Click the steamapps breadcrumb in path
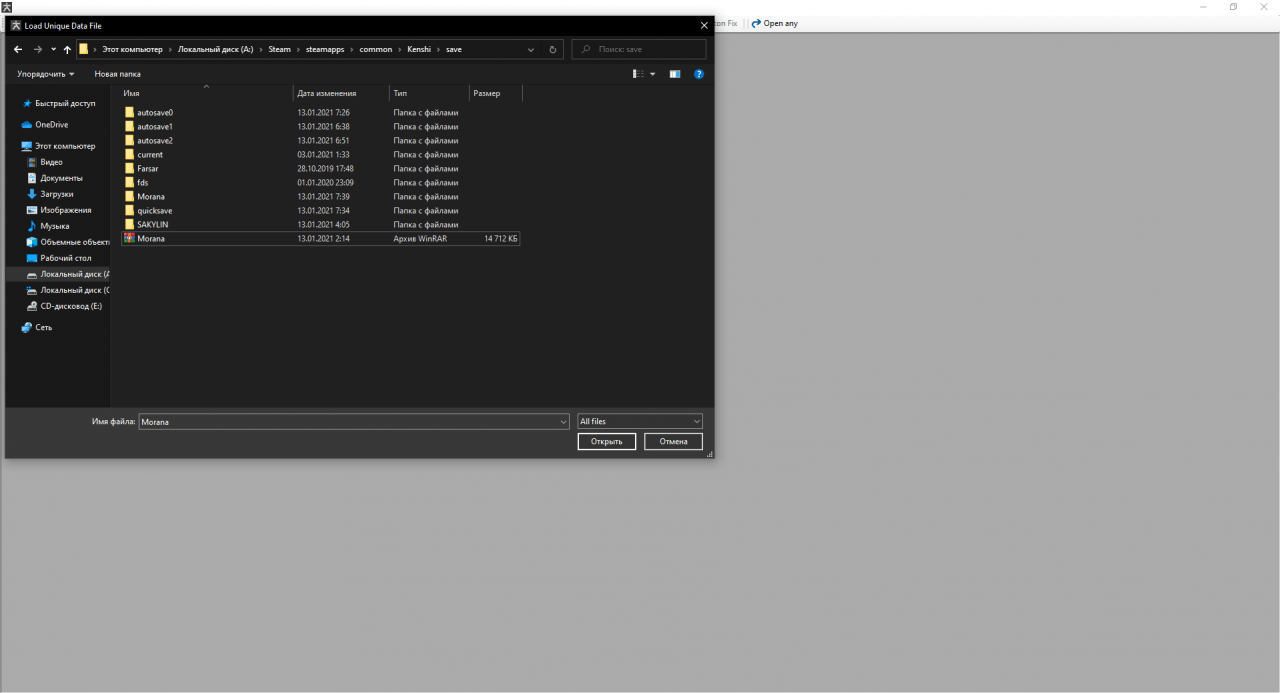This screenshot has width=1280, height=693. coord(324,48)
